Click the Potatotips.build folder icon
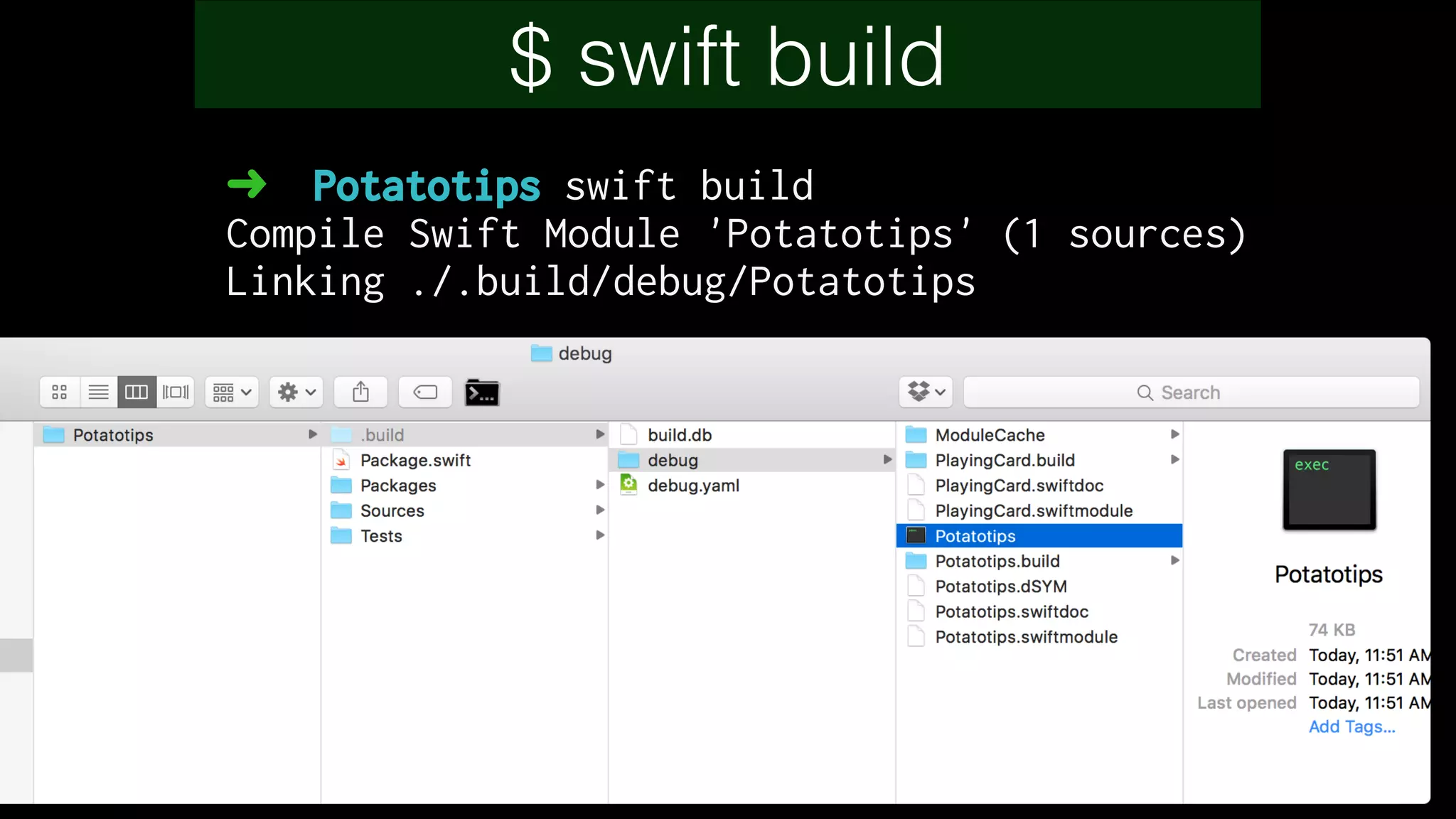Viewport: 1456px width, 819px height. 916,561
